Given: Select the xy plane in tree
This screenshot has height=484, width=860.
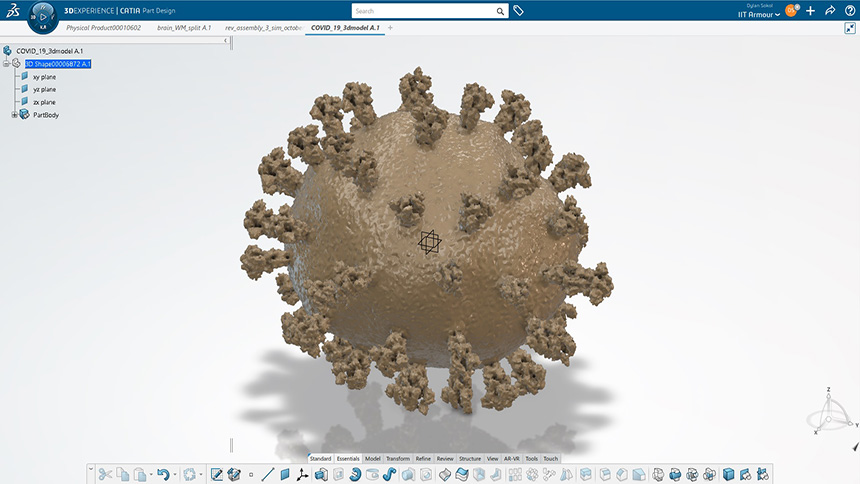Looking at the screenshot, I should [44, 76].
